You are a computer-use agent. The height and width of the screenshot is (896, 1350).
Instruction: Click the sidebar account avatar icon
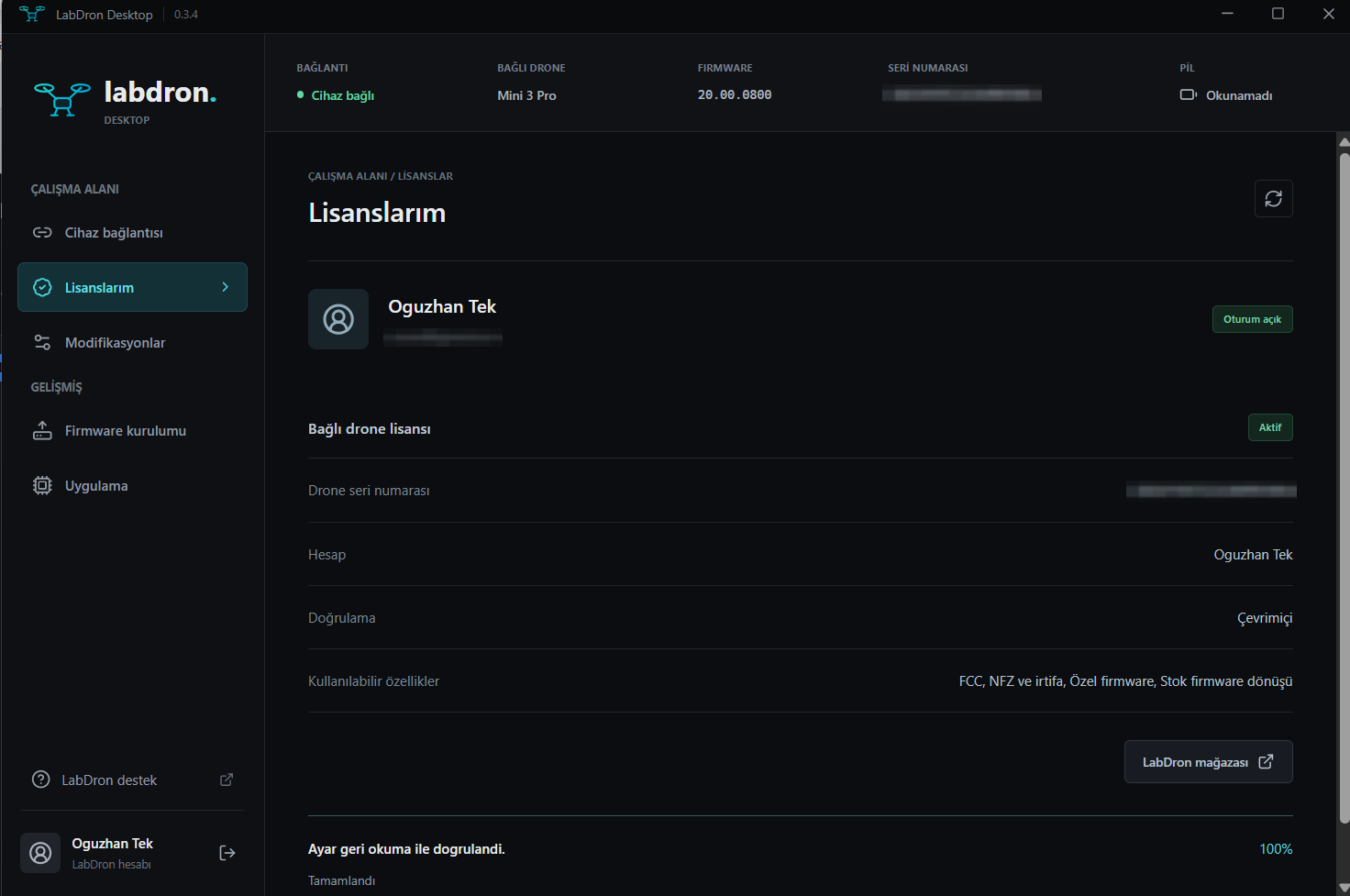tap(40, 853)
